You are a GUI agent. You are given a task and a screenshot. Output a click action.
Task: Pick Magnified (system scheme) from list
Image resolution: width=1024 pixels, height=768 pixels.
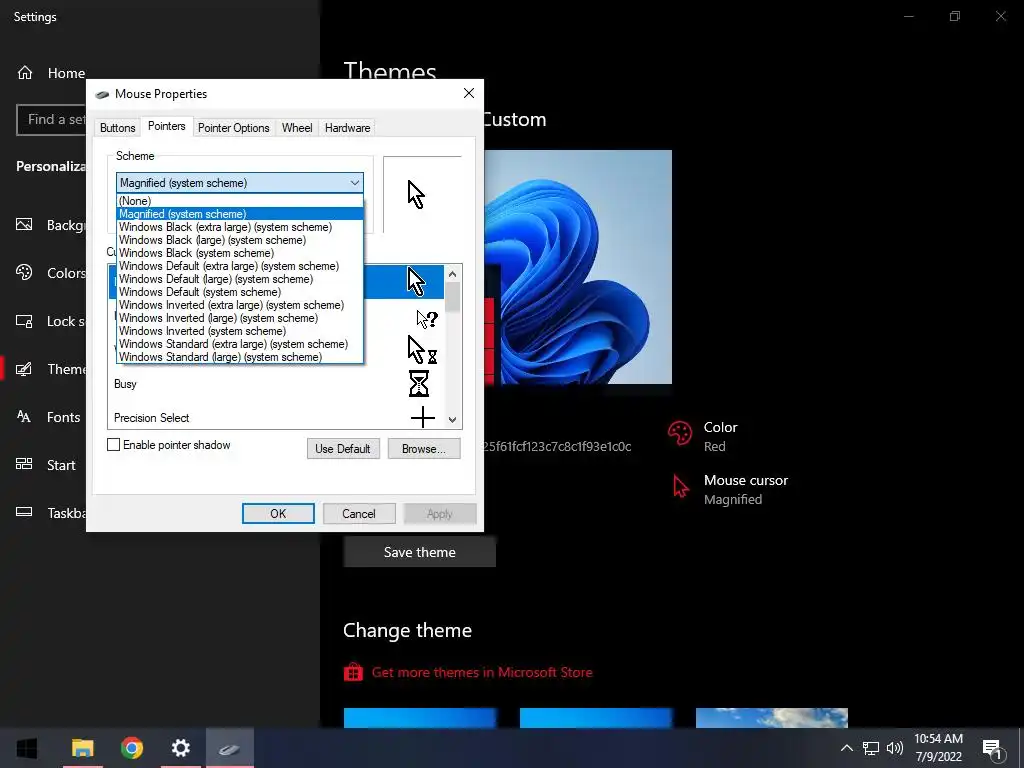[240, 214]
